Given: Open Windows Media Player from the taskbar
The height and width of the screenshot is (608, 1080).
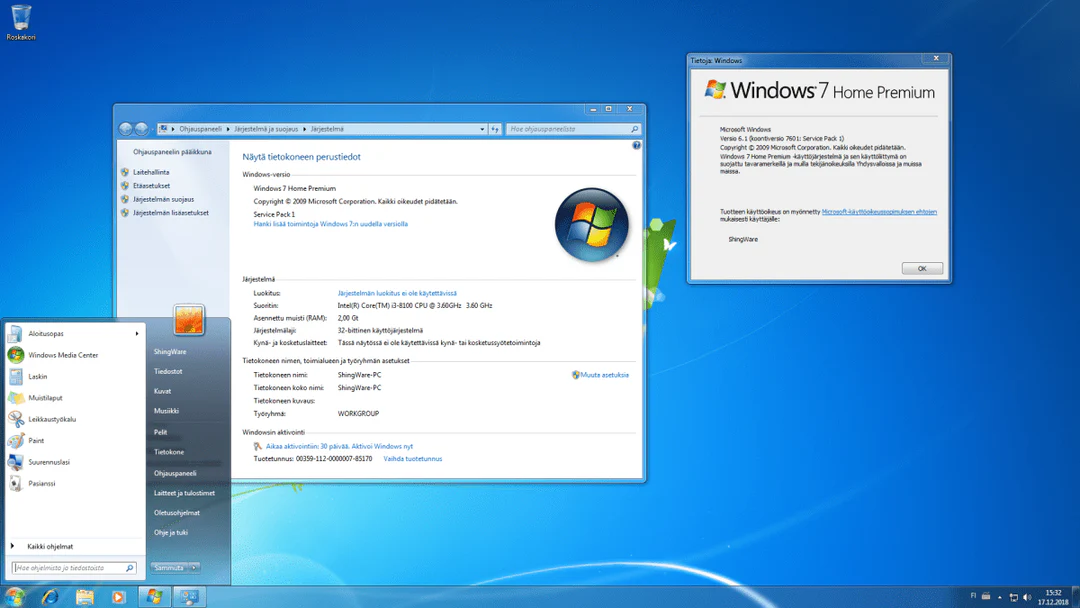Looking at the screenshot, I should point(119,596).
